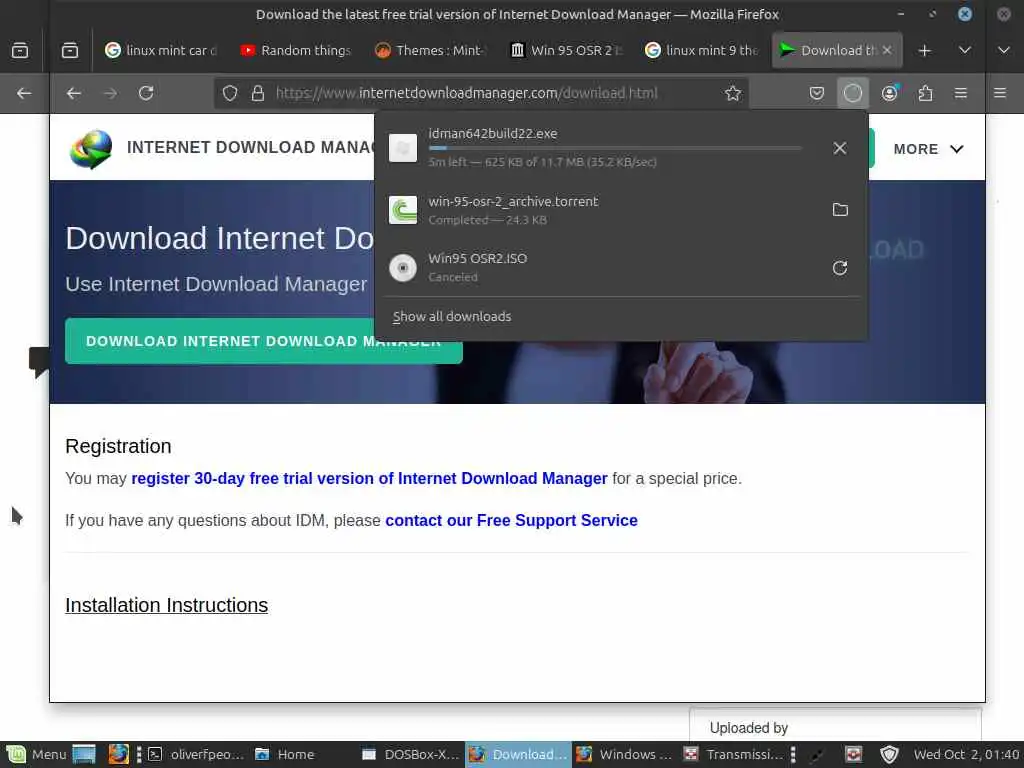Screen dimensions: 1024x768
Task: Switch to 'Random things' YouTube tab
Action: 296,50
